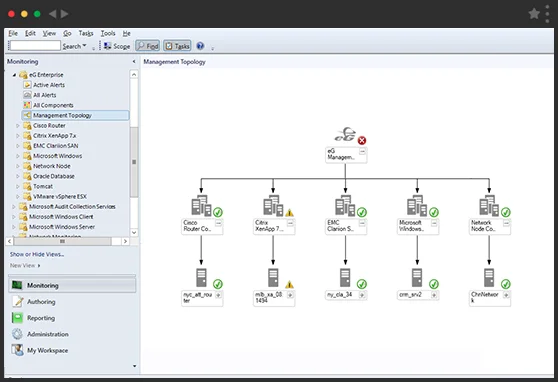
Task: Select Active Alerts view
Action: point(49,85)
